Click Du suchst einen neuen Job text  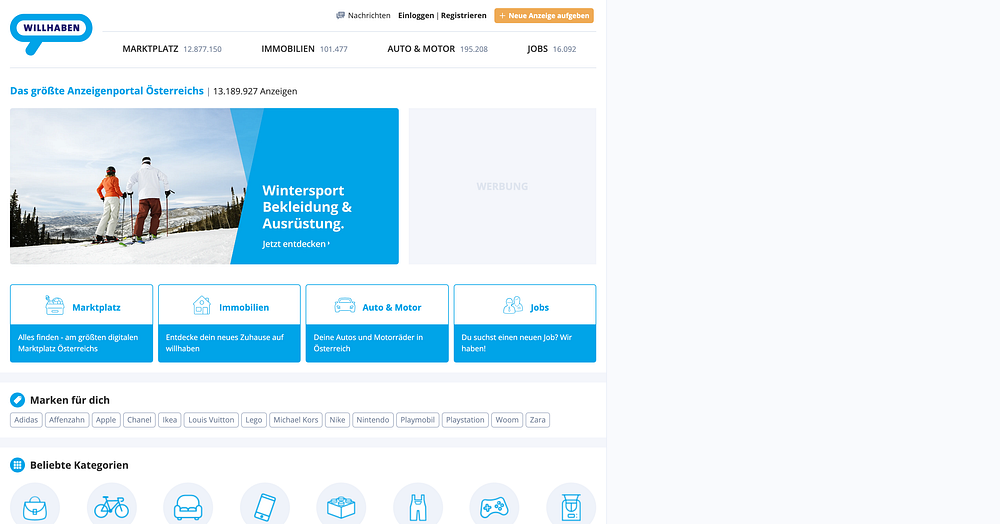pos(517,343)
